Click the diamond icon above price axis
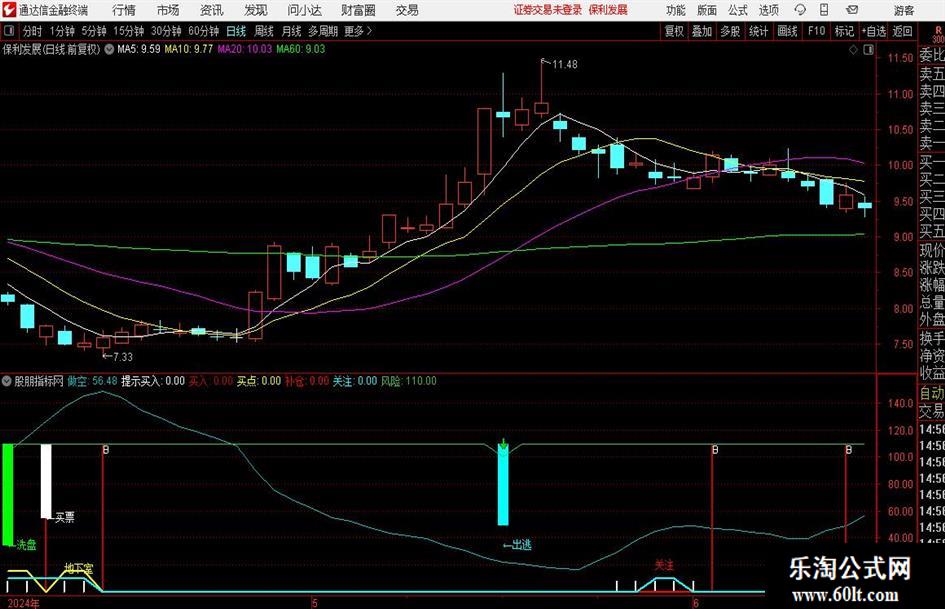 [853, 50]
